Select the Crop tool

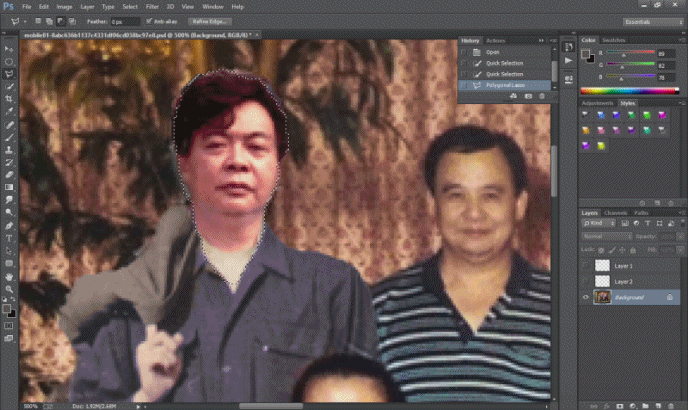(x=9, y=99)
